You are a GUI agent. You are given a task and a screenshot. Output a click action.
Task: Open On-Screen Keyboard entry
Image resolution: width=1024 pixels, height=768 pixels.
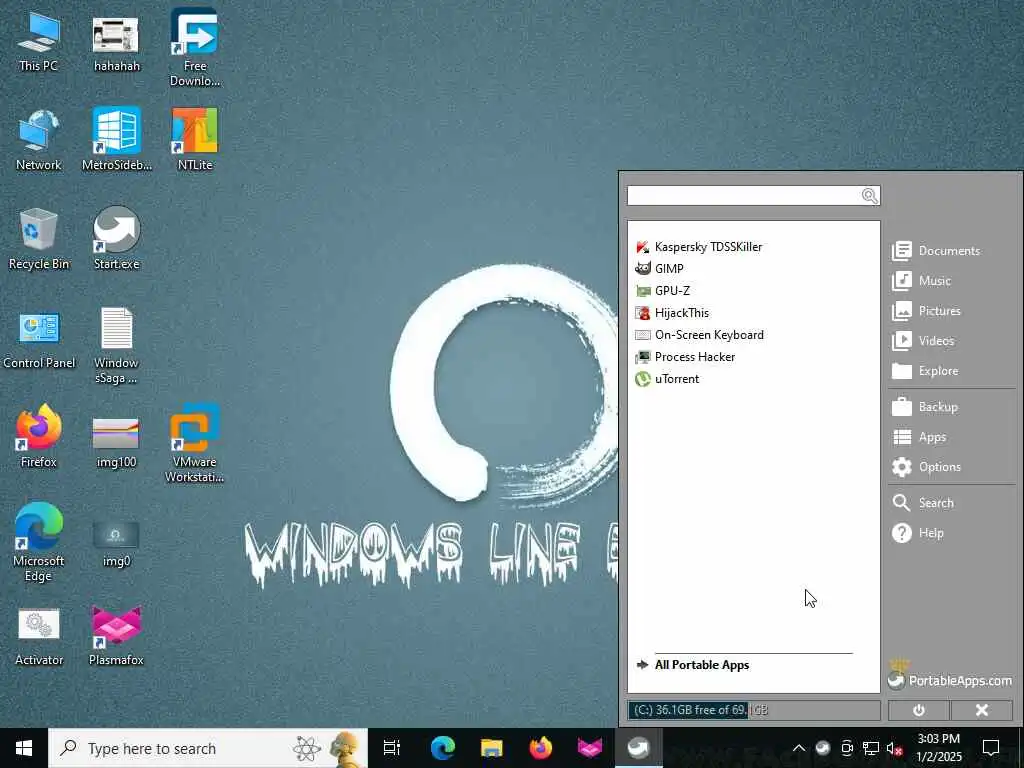pyautogui.click(x=699, y=335)
